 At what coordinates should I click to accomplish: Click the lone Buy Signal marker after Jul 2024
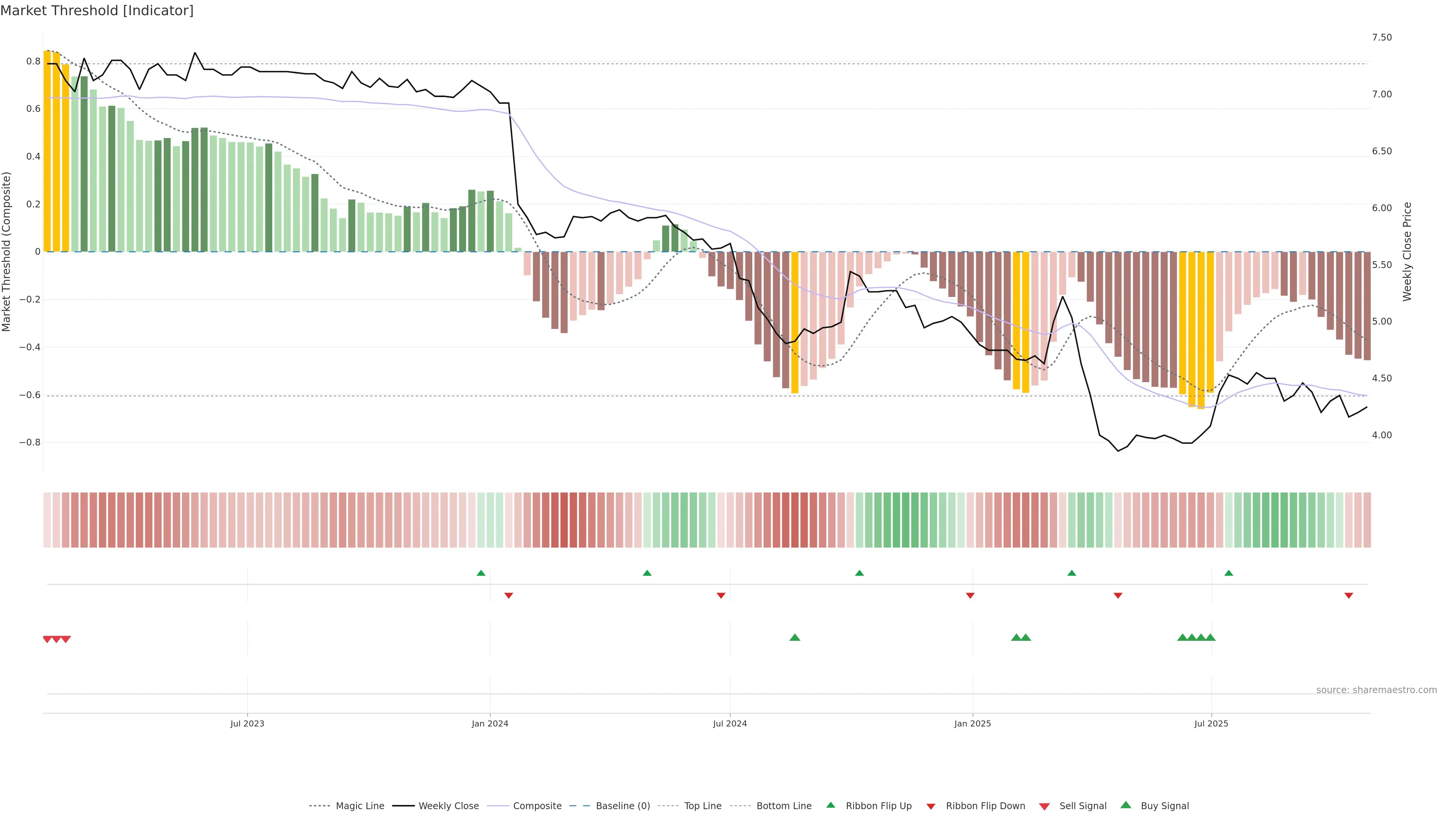(x=795, y=637)
